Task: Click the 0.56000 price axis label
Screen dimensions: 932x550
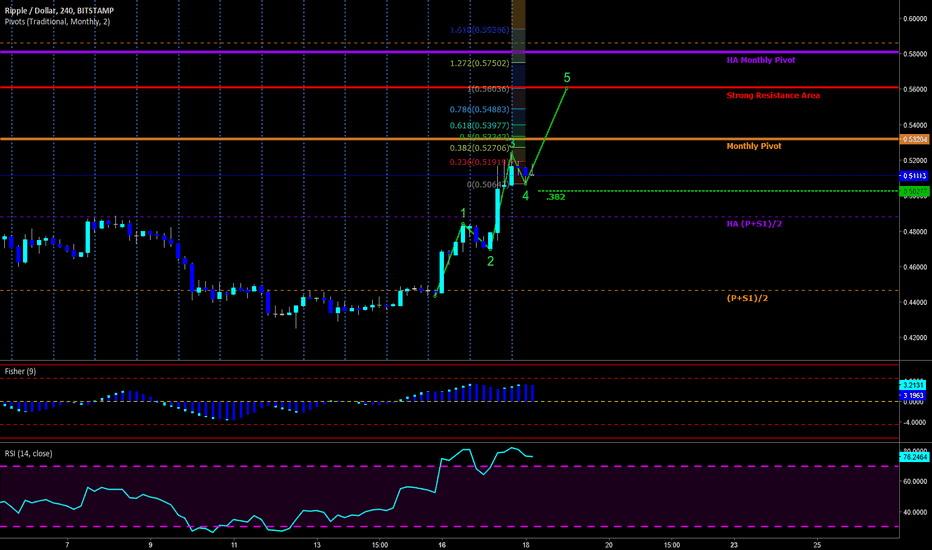Action: (x=915, y=89)
